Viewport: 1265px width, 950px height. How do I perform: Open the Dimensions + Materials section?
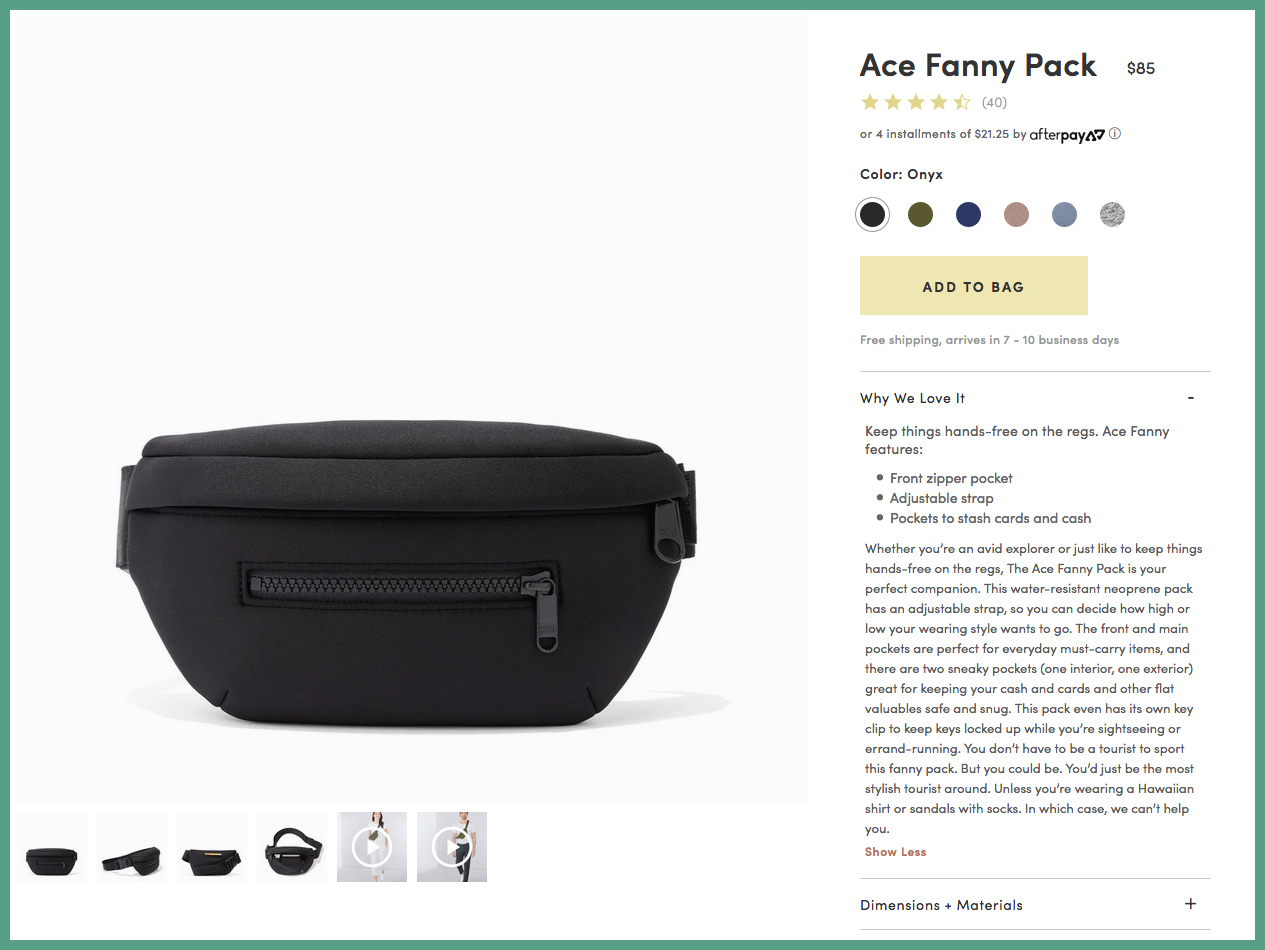[x=1035, y=905]
